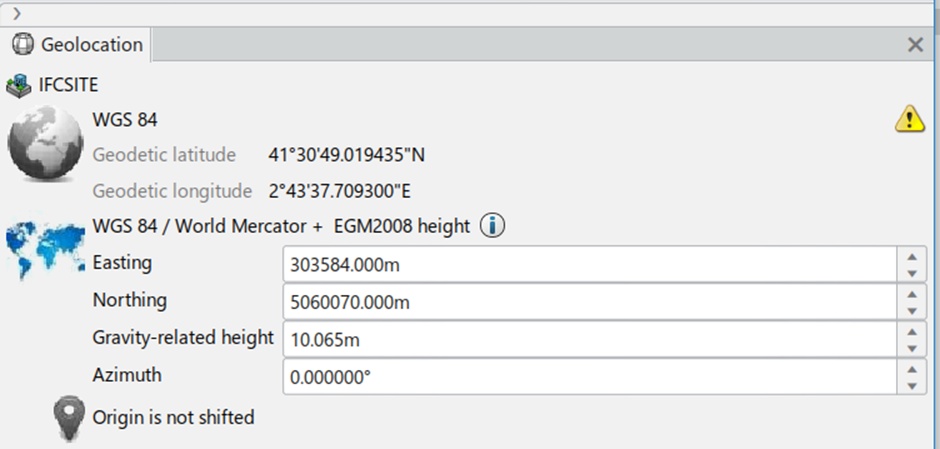
Task: Increase the Northing value with up arrow
Action: click(x=912, y=294)
